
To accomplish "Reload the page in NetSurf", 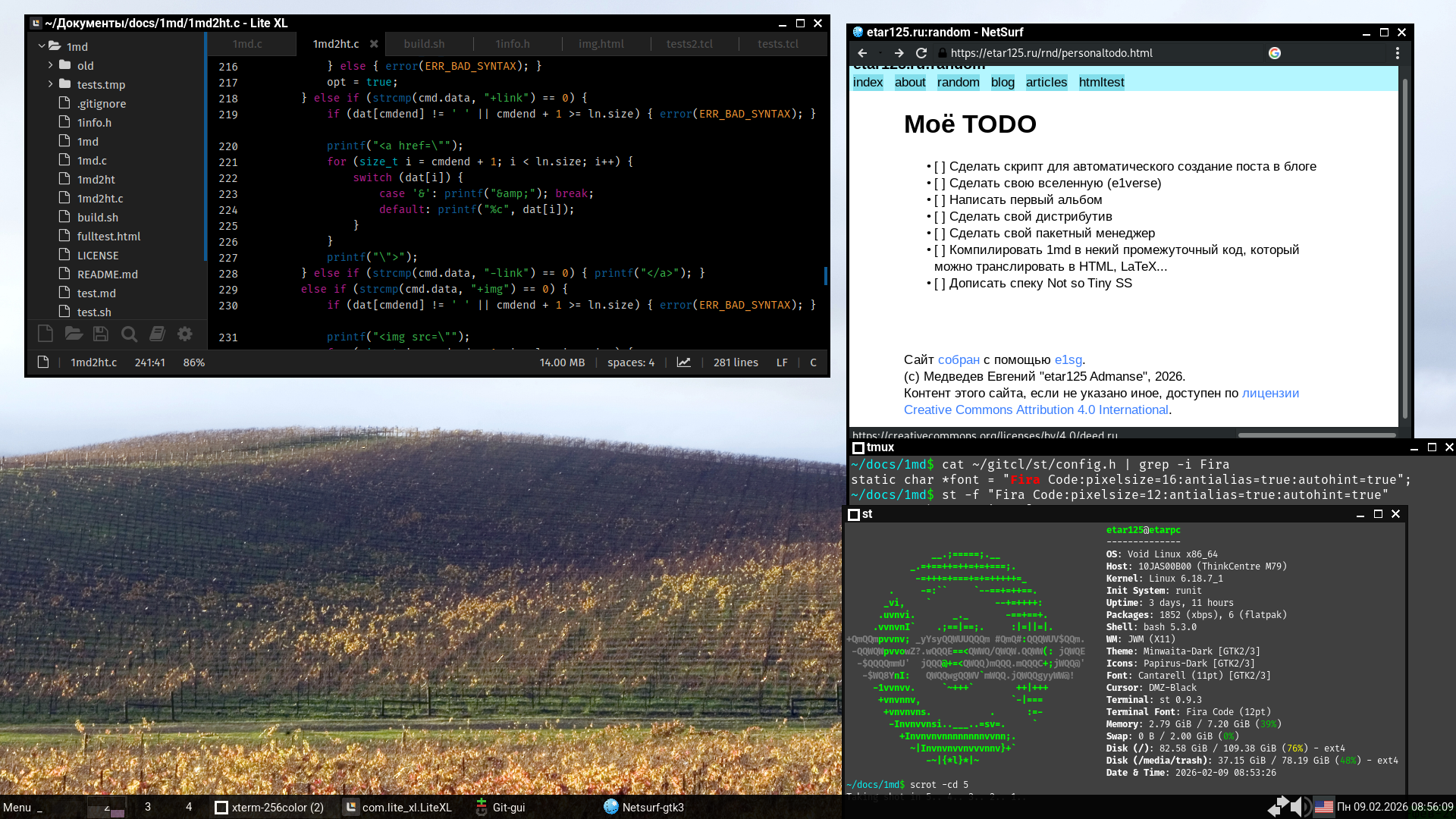I will pos(921,53).
